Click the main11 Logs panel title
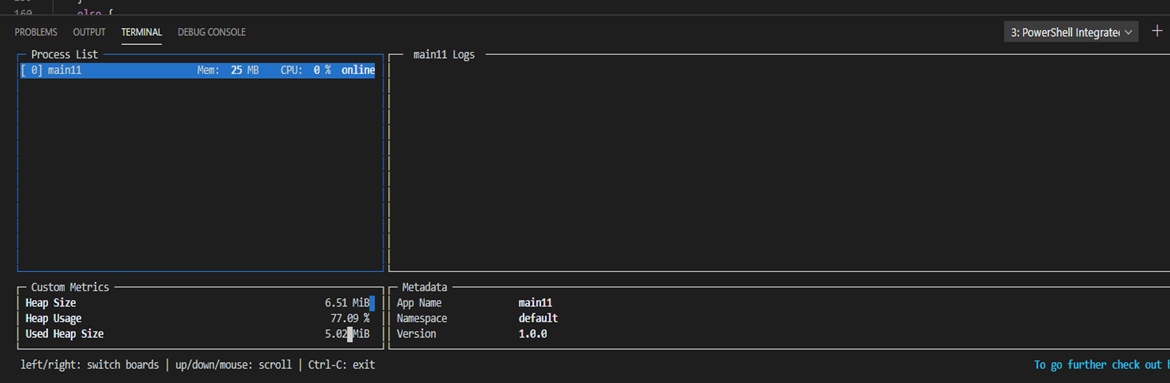This screenshot has width=1170, height=383. [x=444, y=55]
